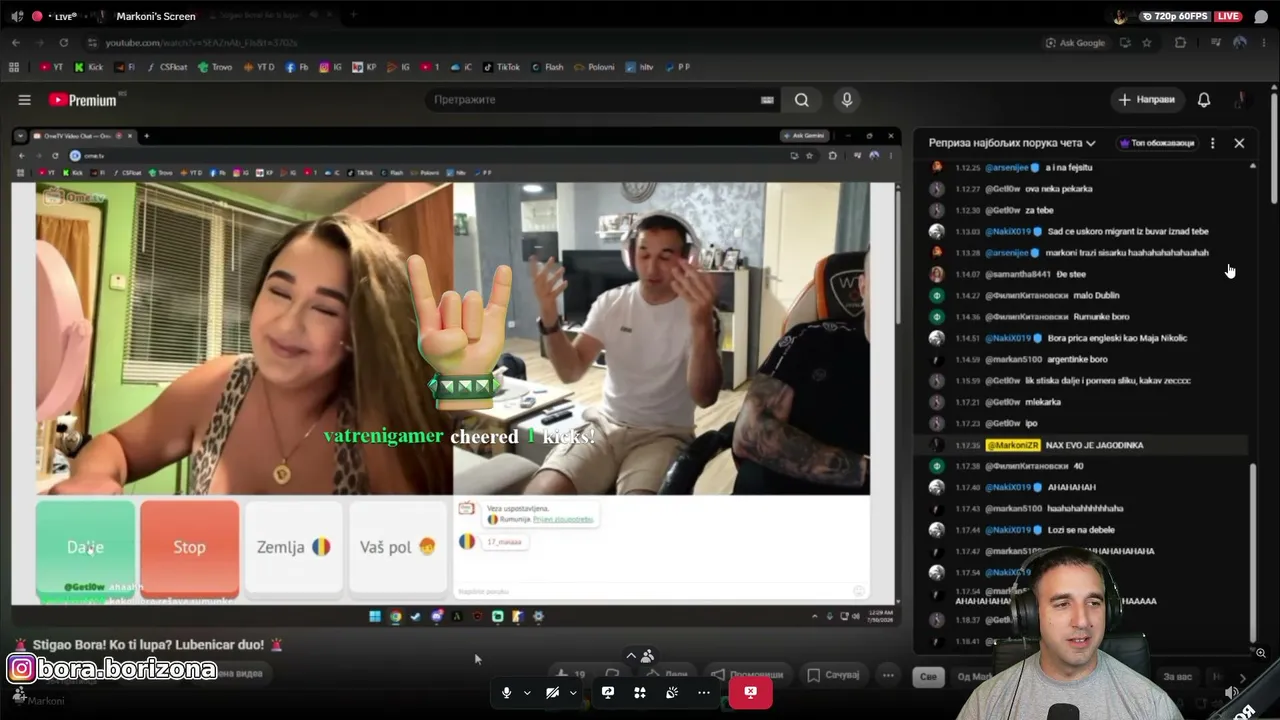The image size is (1280, 720).
Task: Open more options ellipsis in call toolbar
Action: pyautogui.click(x=704, y=692)
